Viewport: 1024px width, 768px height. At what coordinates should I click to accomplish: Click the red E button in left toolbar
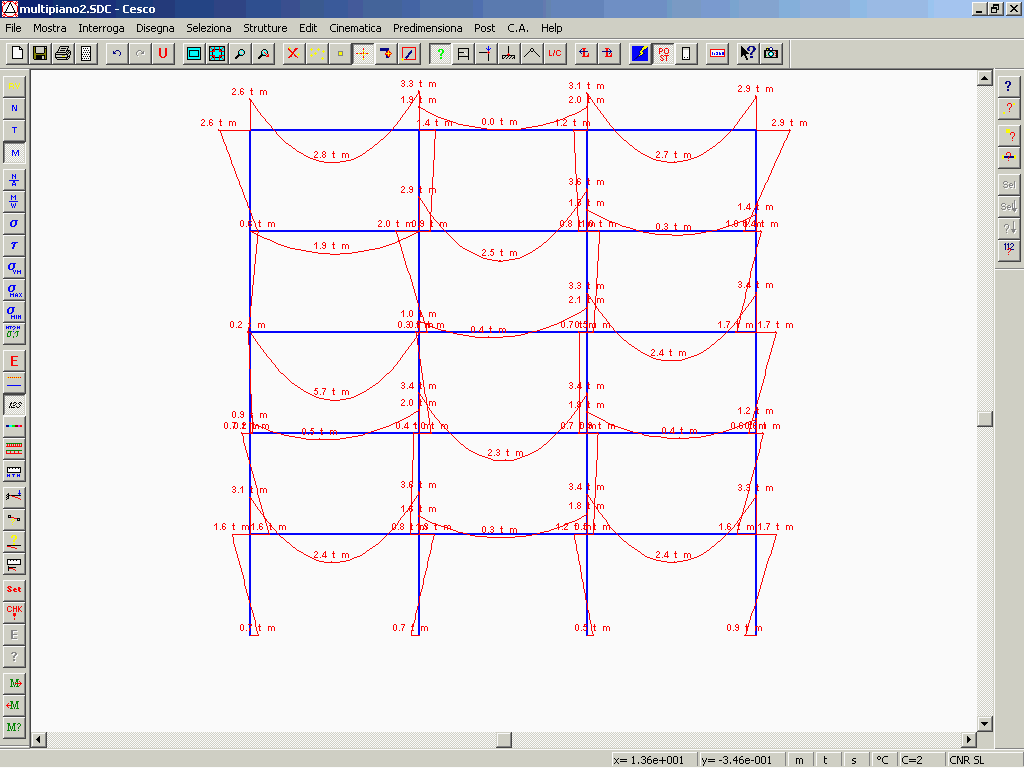click(x=14, y=361)
